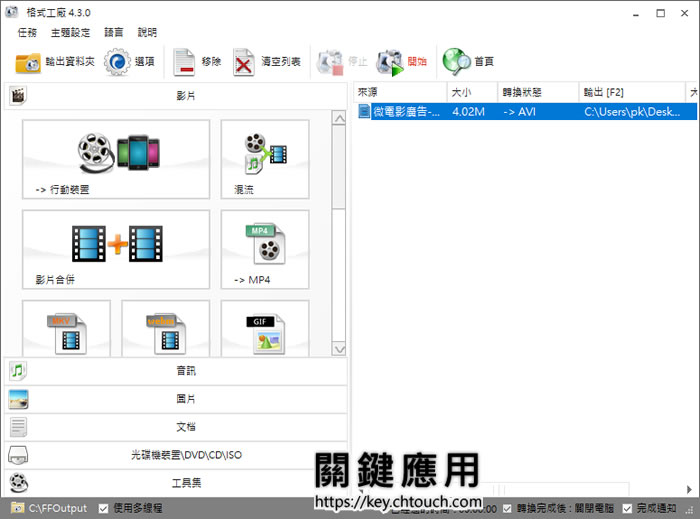The height and width of the screenshot is (519, 700).
Task: Toggle 轉換完成後：關閉電腦 shutdown checkbox
Action: coord(507,508)
